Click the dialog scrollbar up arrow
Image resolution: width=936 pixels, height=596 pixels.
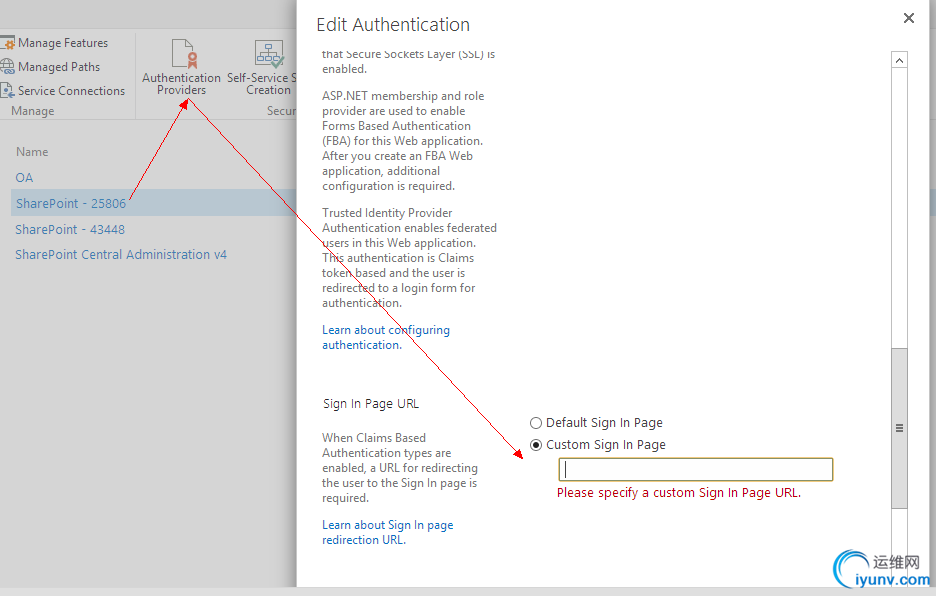click(x=899, y=60)
